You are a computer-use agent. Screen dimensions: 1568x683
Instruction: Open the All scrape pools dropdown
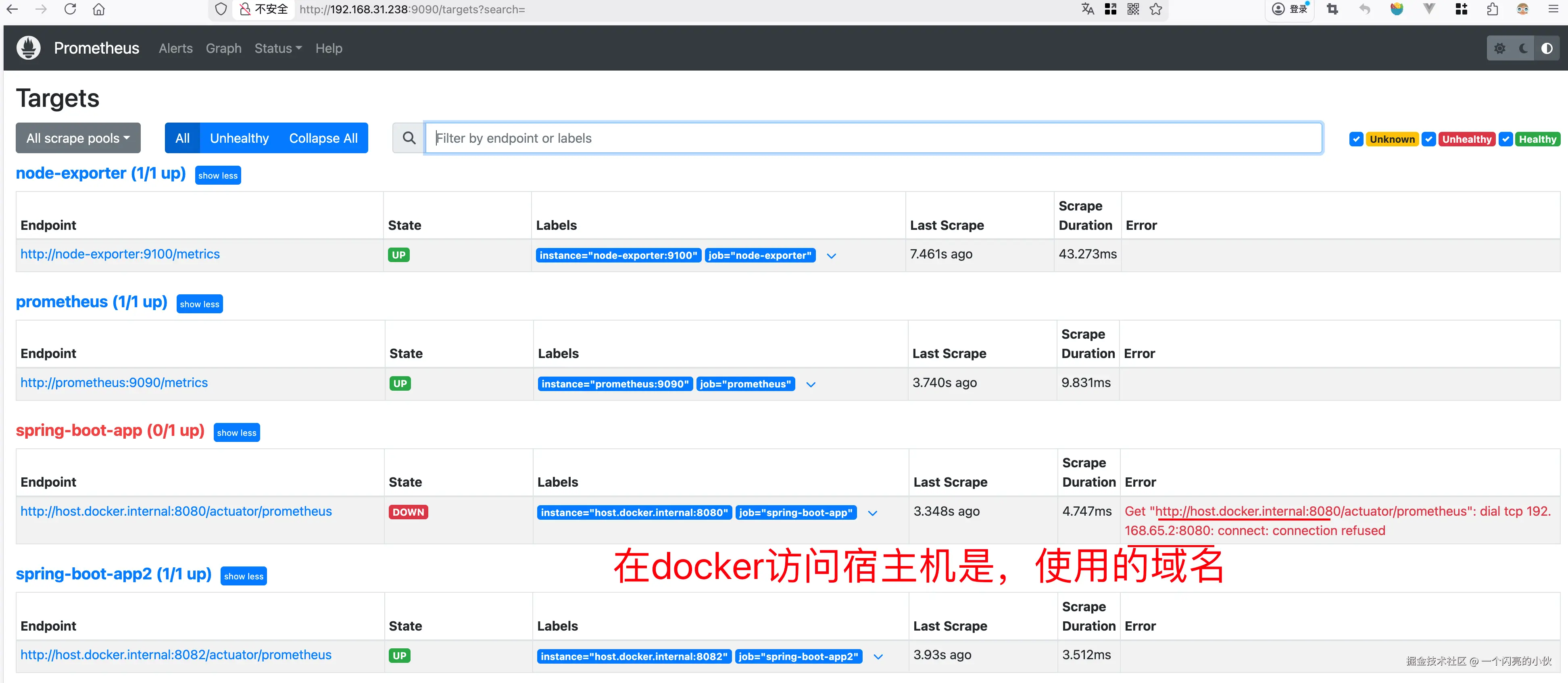tap(78, 138)
